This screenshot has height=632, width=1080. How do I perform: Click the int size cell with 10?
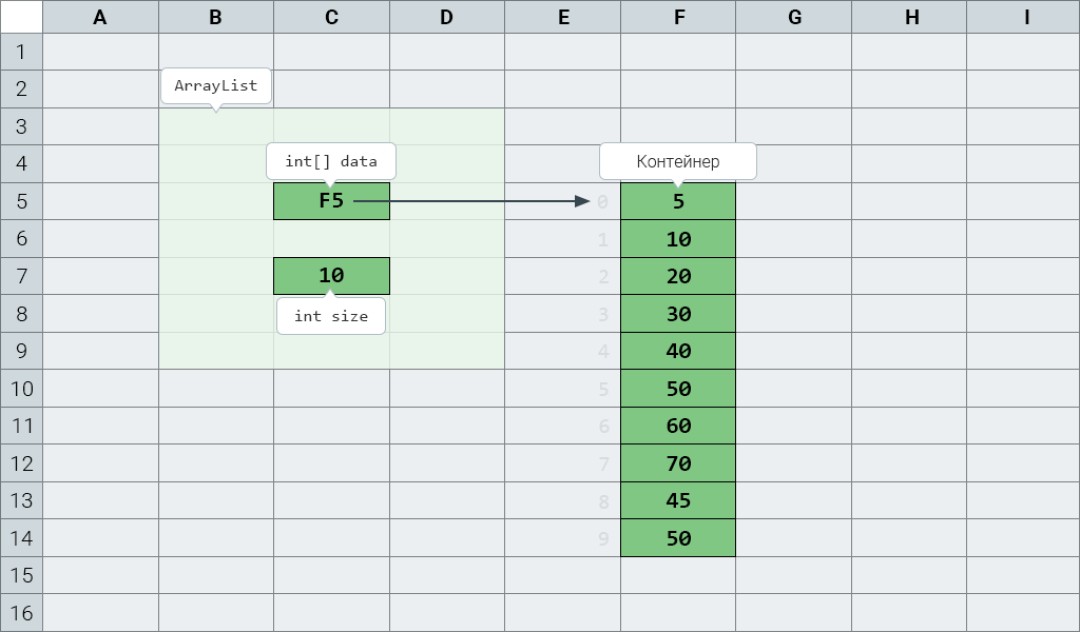(x=331, y=276)
